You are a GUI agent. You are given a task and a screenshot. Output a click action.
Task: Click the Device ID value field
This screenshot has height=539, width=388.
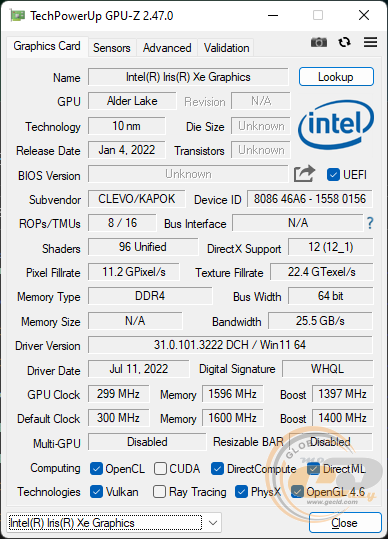click(310, 199)
